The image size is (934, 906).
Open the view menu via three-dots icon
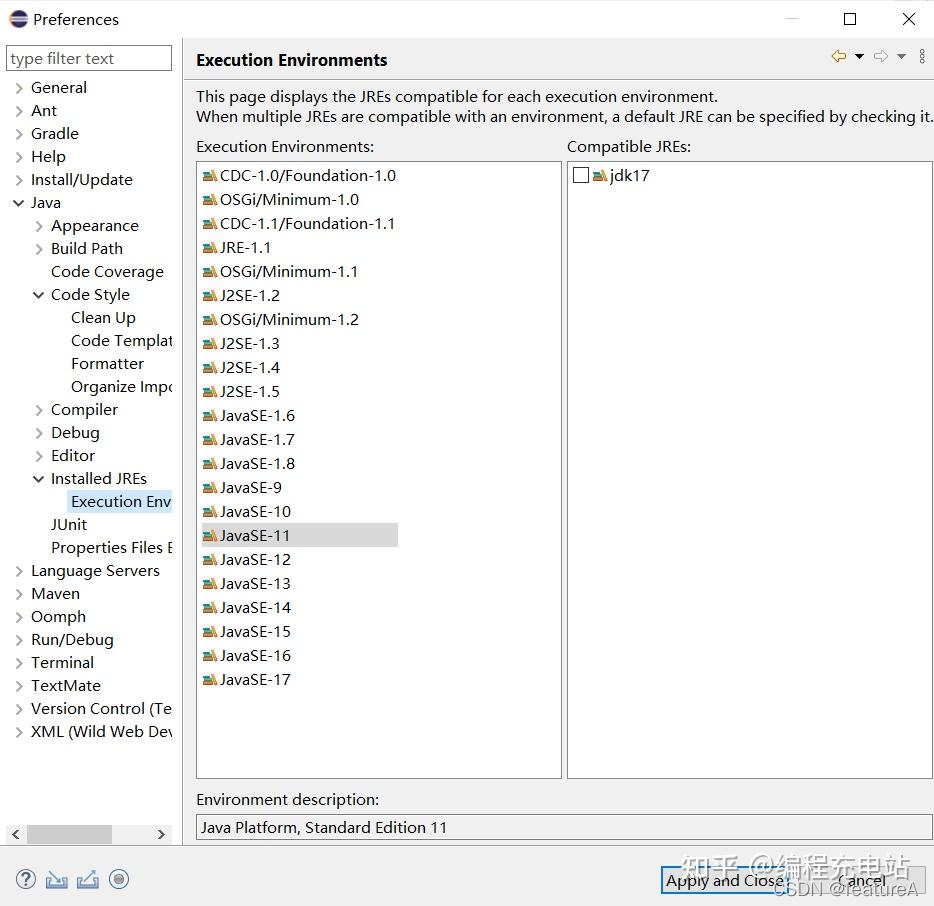(921, 56)
